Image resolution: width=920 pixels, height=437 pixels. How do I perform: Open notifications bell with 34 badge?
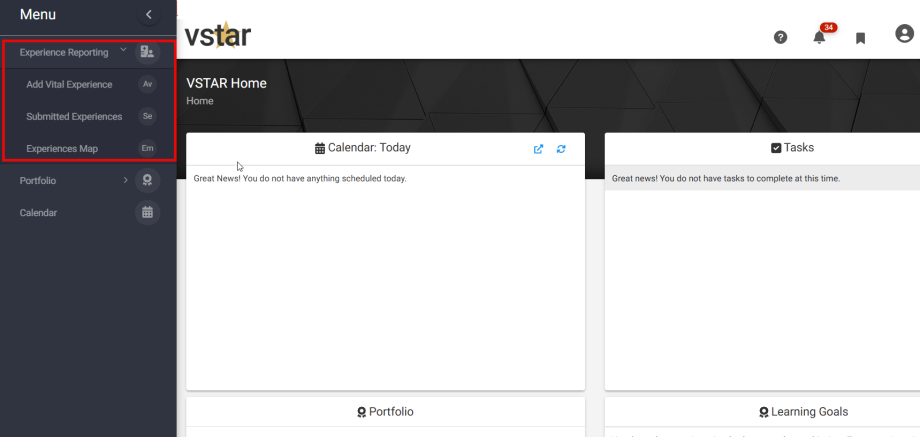tap(820, 37)
